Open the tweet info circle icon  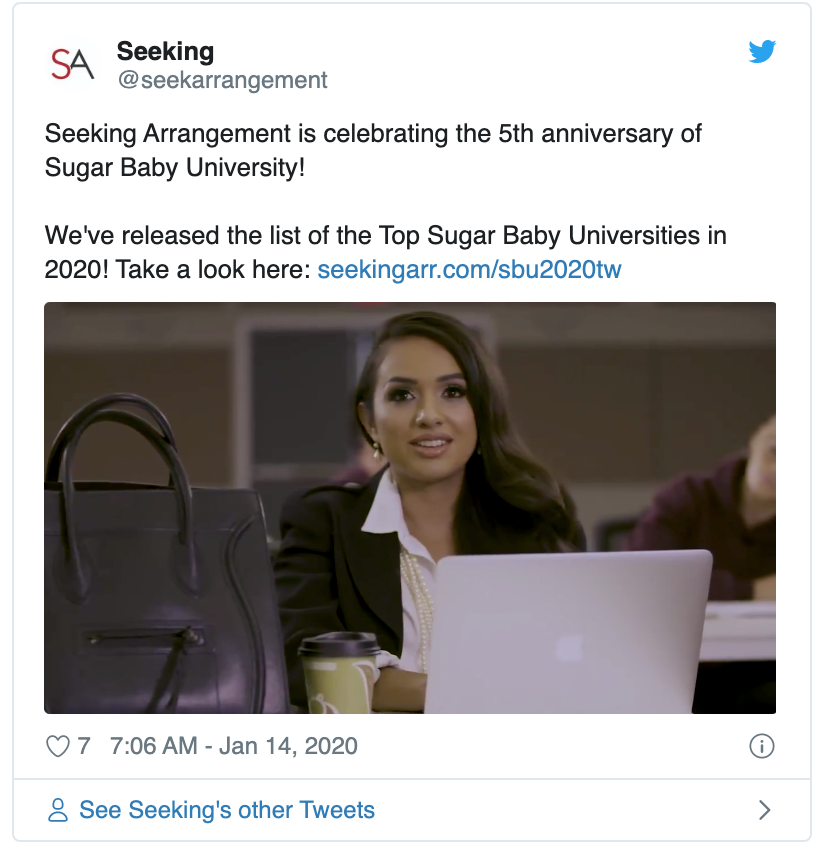[762, 747]
